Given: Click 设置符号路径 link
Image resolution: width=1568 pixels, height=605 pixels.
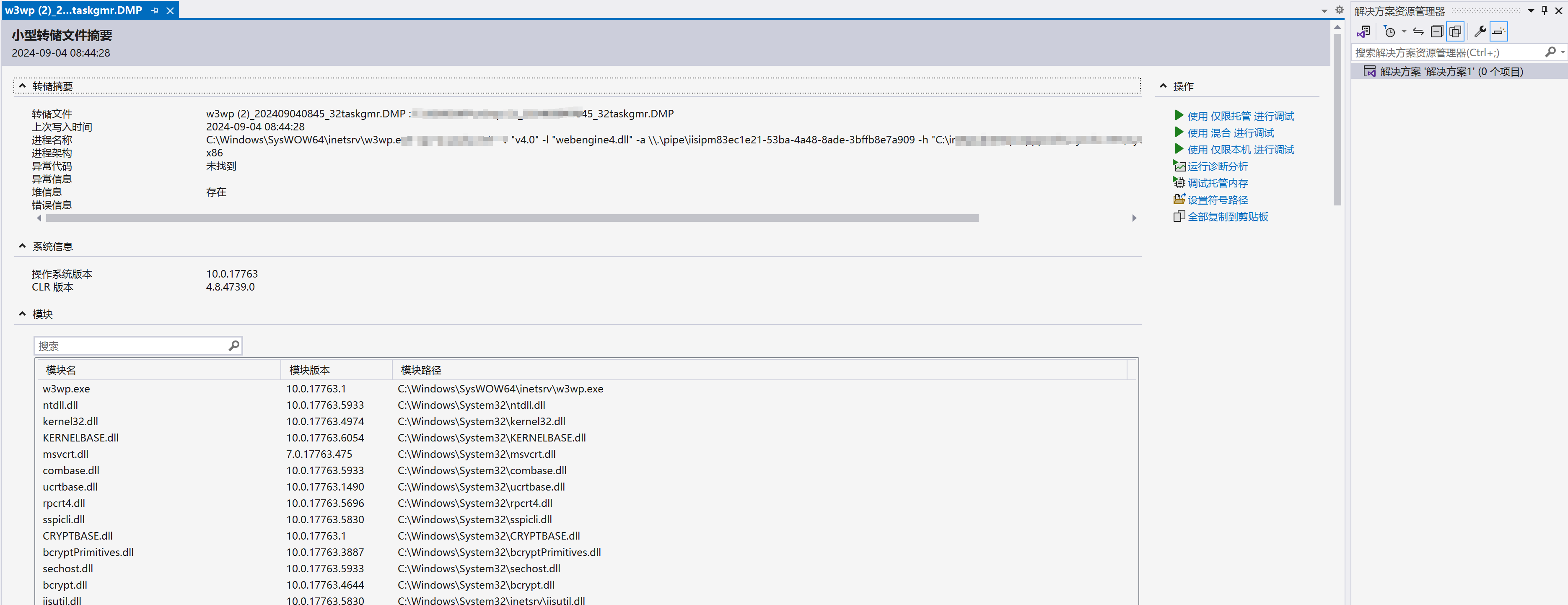Looking at the screenshot, I should (x=1218, y=200).
